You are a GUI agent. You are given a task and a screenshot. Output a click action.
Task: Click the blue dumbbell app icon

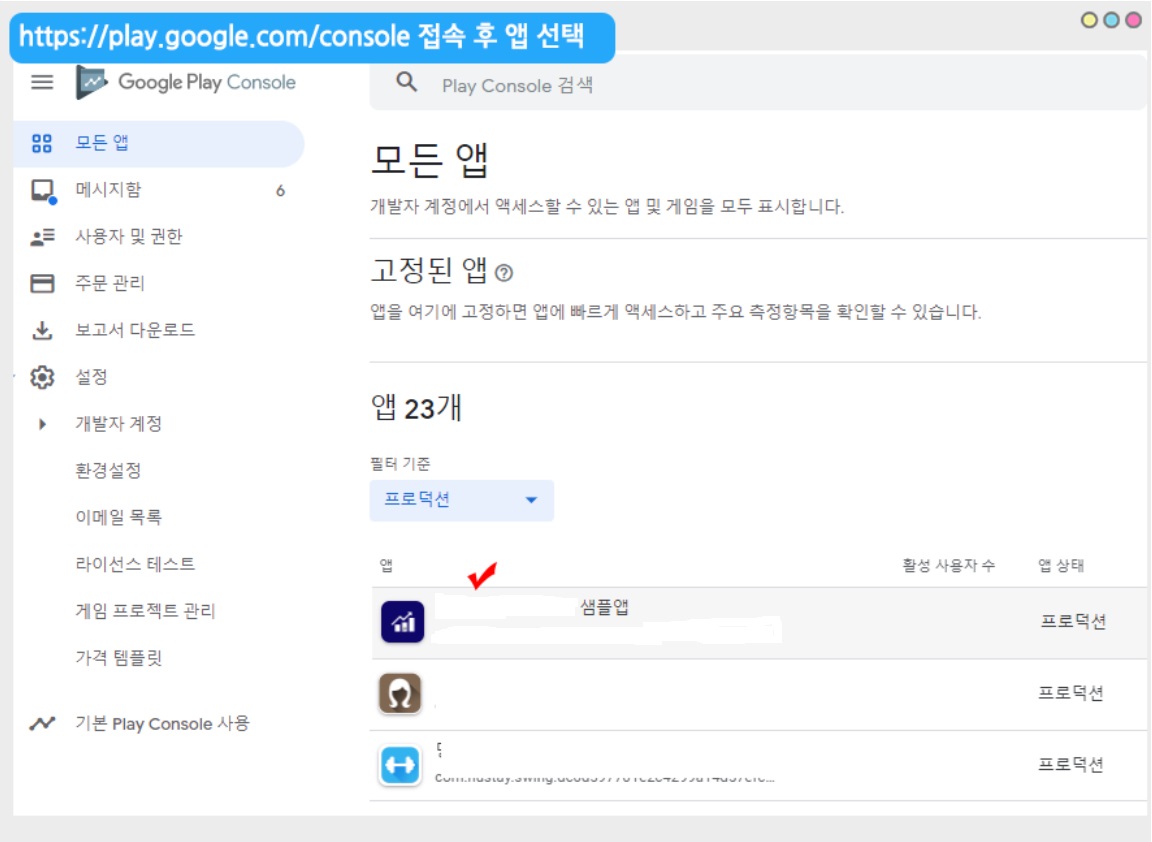(x=400, y=766)
